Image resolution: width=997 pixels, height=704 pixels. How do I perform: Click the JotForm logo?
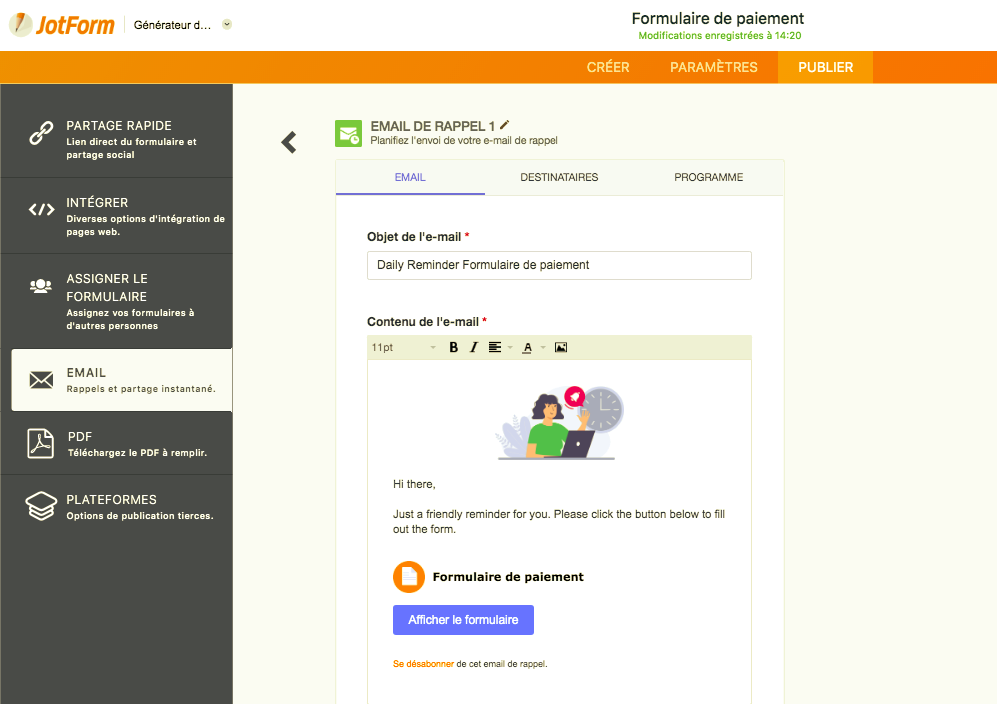(60, 24)
